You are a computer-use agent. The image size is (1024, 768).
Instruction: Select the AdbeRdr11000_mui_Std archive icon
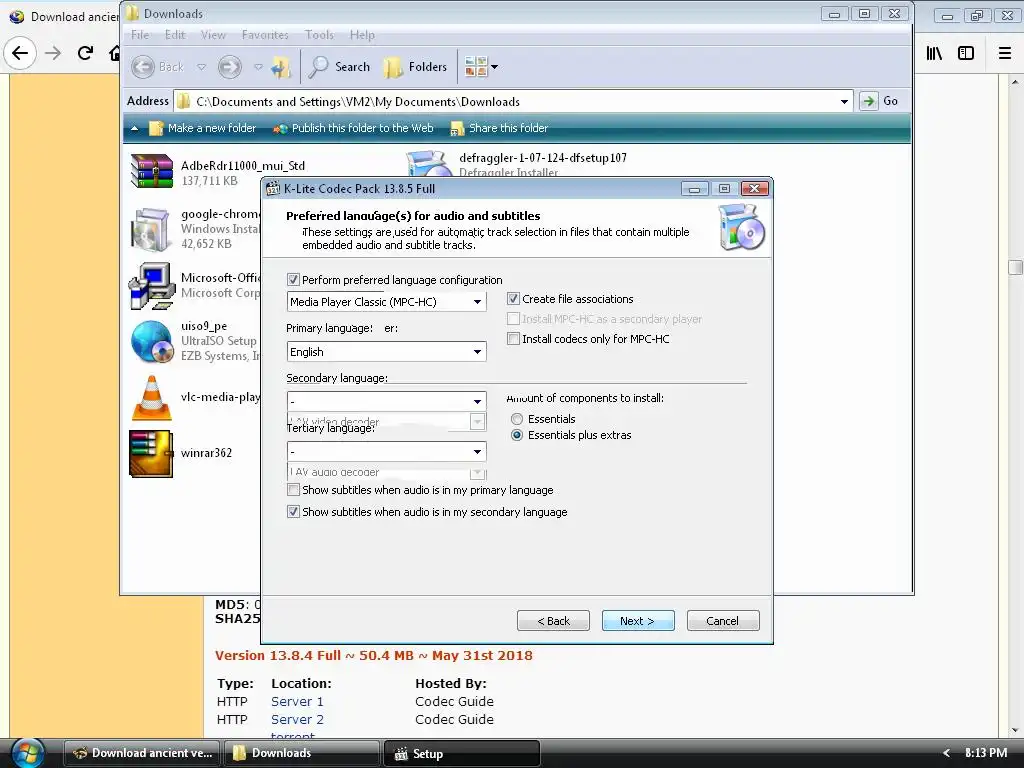152,171
